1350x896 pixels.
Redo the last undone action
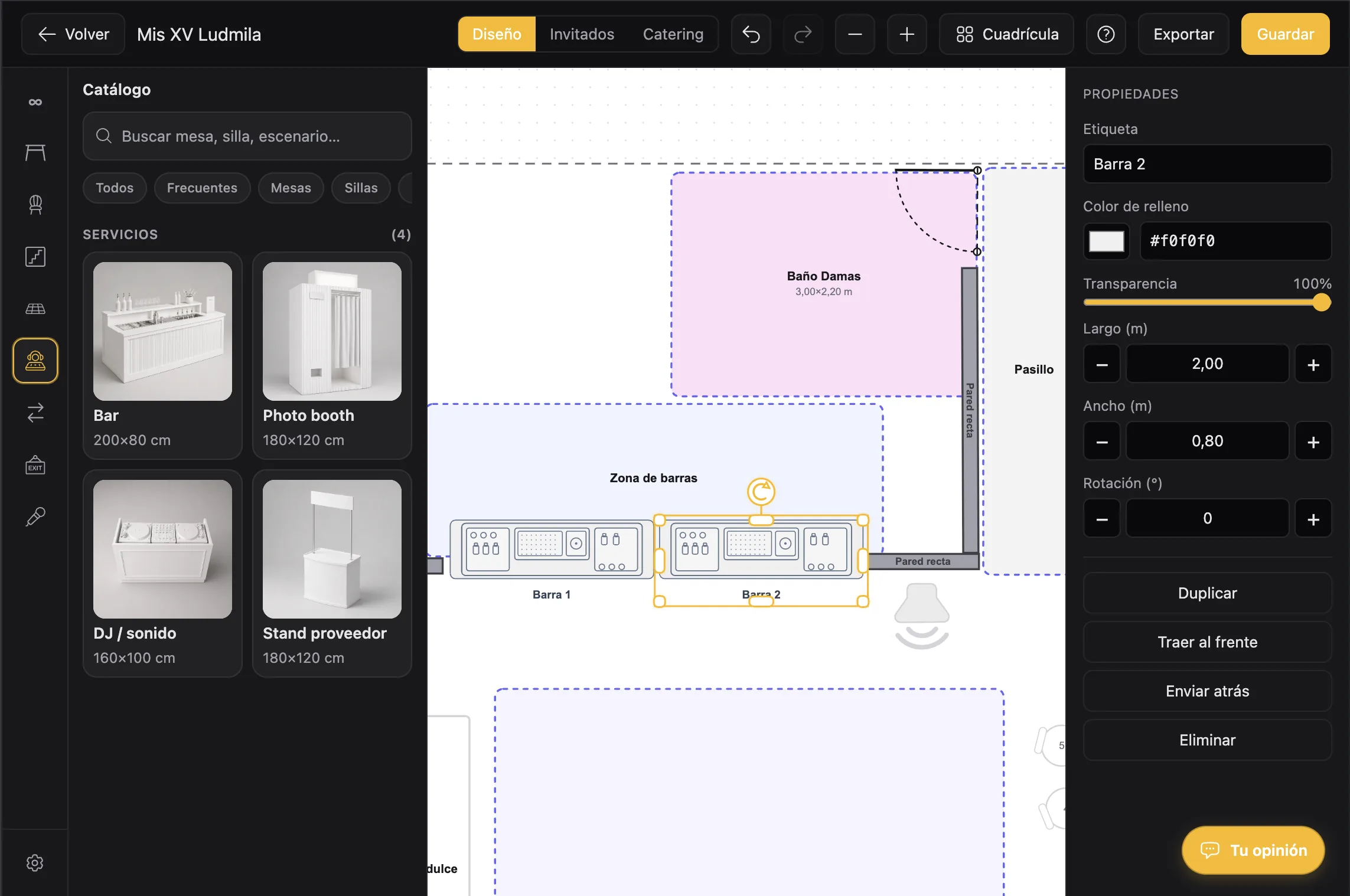click(803, 34)
